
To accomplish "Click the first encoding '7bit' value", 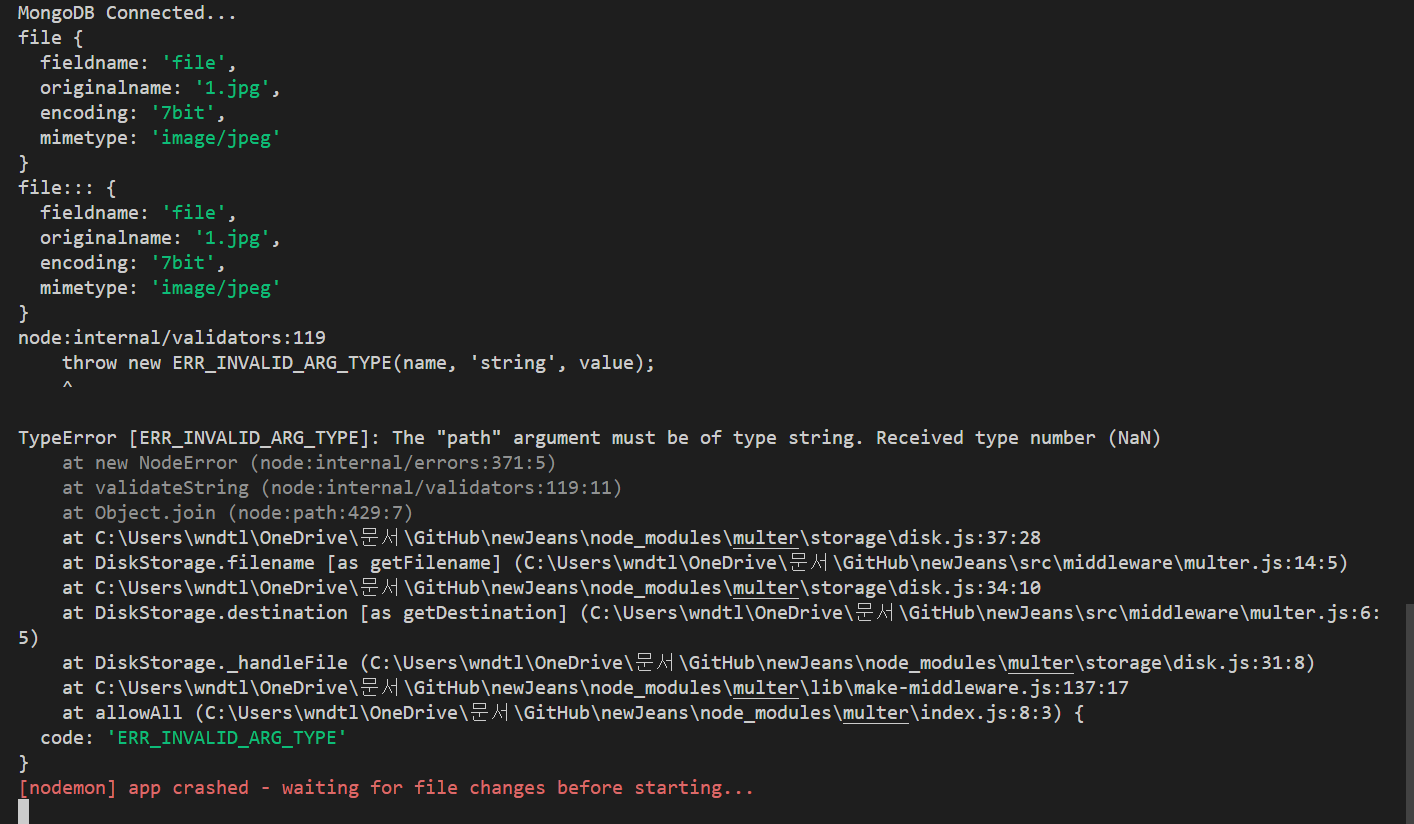I will coord(183,113).
